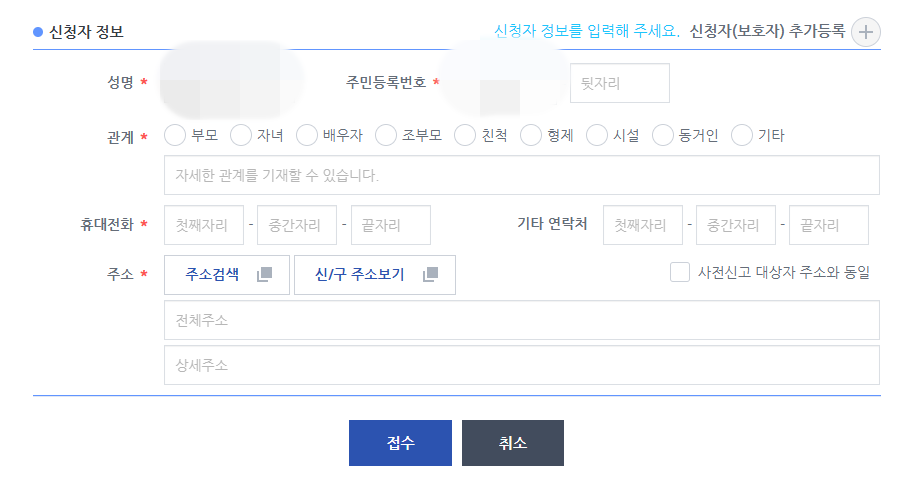Click the 주민등록번호 field label
The width and height of the screenshot is (908, 483).
click(386, 82)
